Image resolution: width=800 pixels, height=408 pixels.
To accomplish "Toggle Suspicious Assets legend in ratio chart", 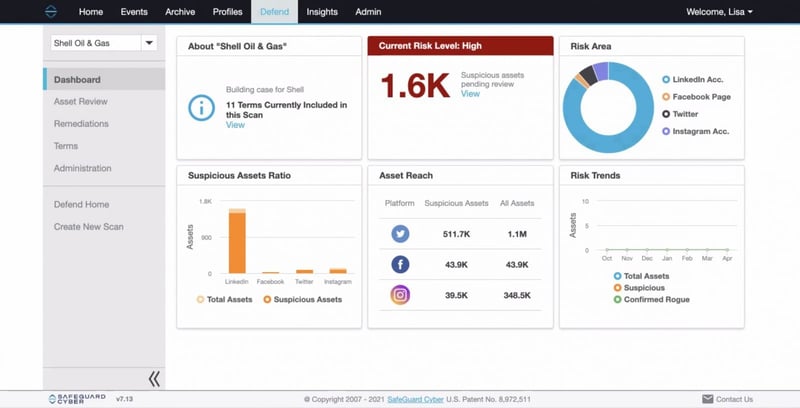I will click(x=303, y=299).
